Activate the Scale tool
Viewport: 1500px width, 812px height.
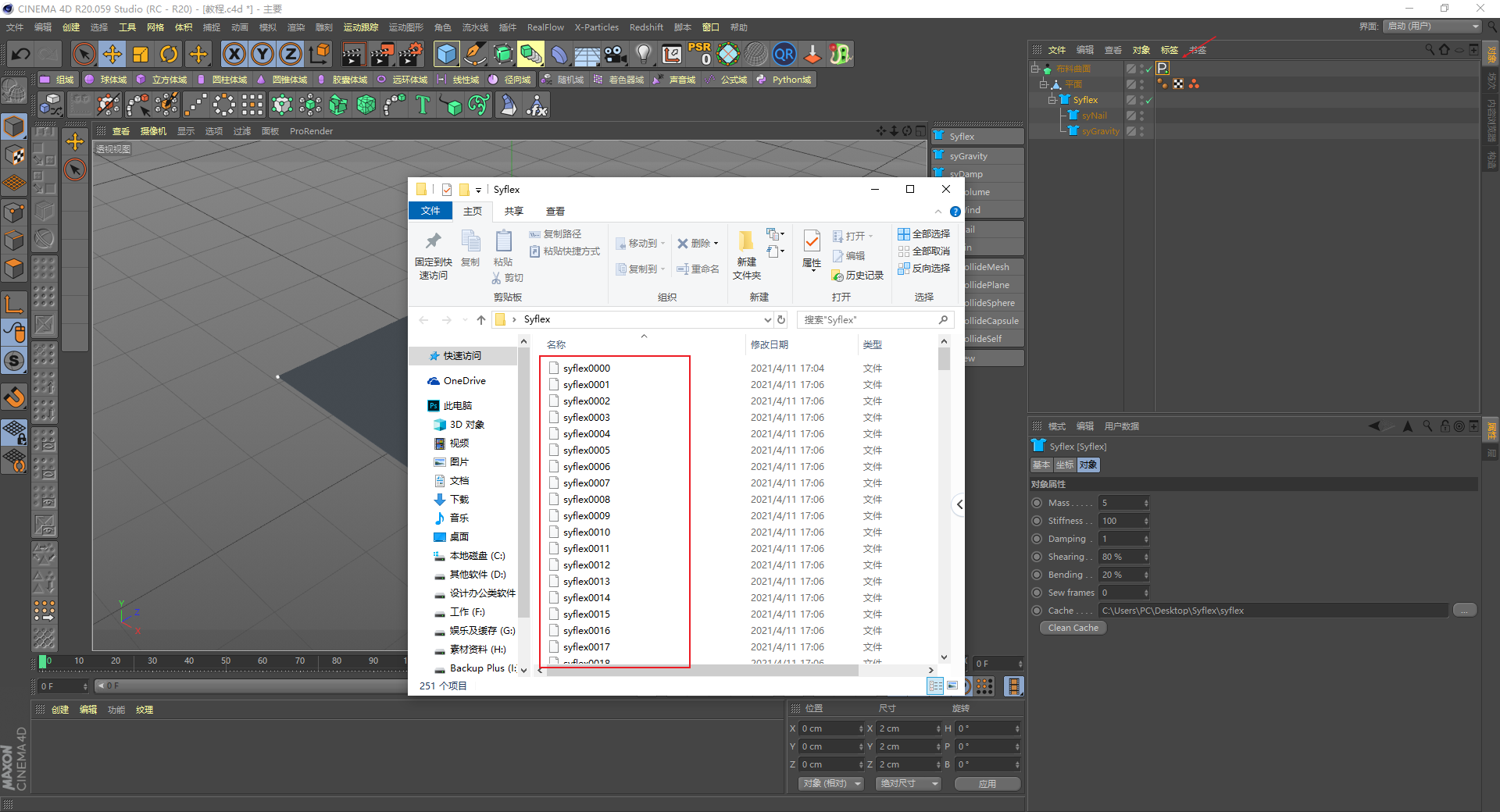click(x=141, y=54)
